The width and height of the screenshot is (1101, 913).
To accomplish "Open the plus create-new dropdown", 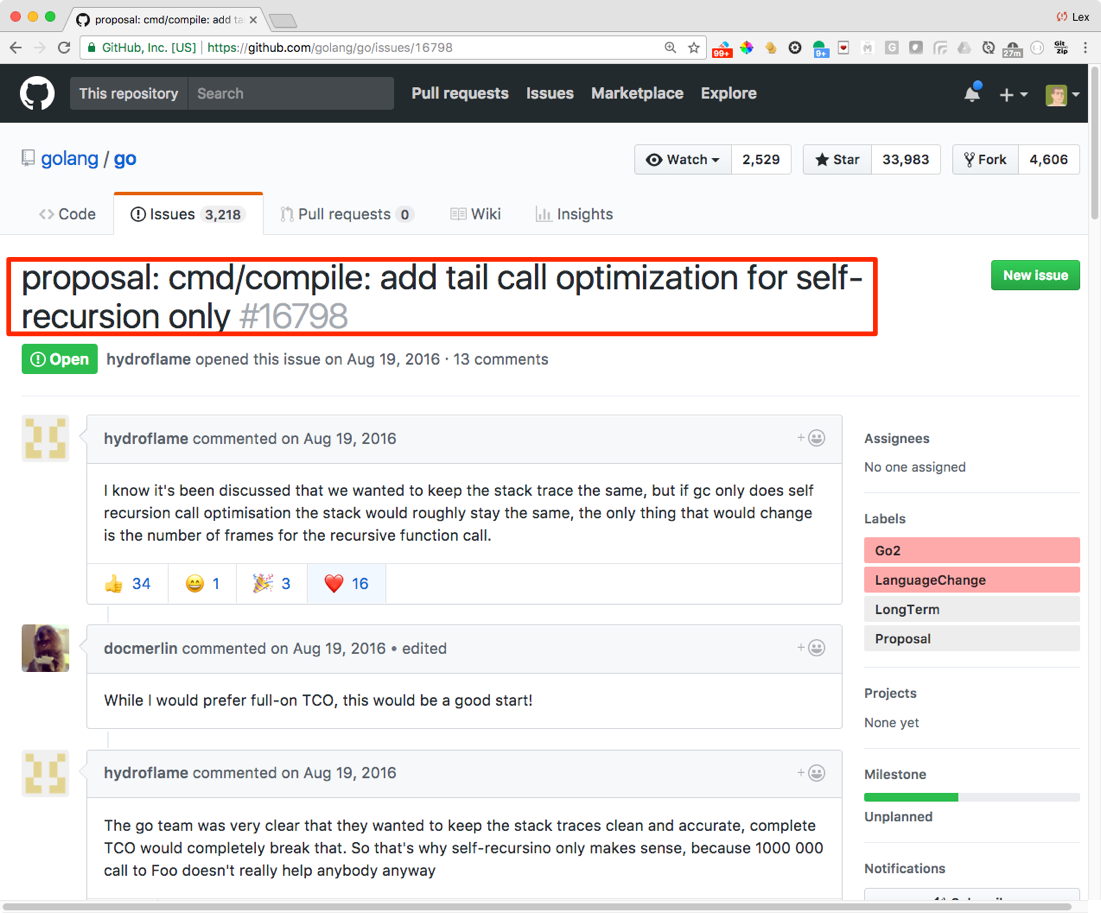I will pyautogui.click(x=1012, y=94).
